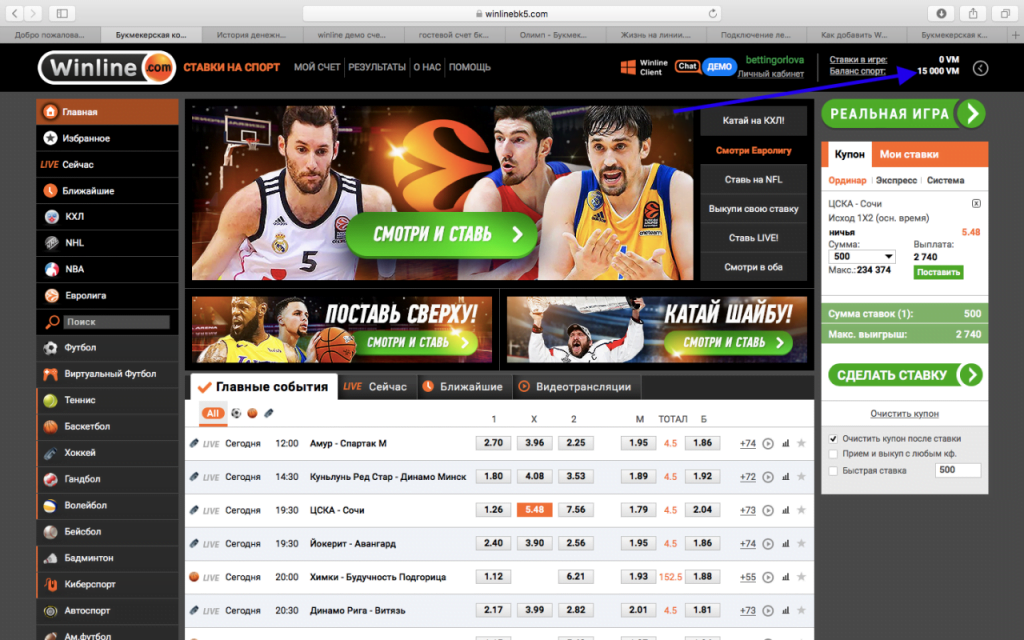Switch to Ближайшие tab above events

[463, 387]
